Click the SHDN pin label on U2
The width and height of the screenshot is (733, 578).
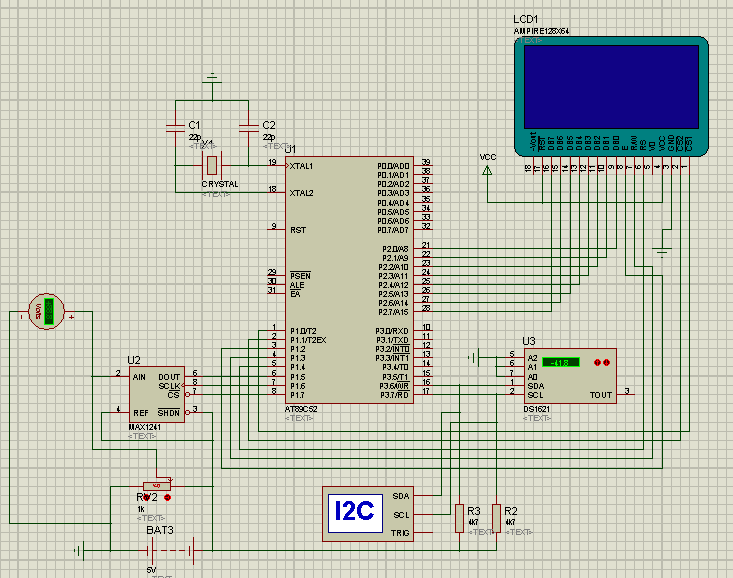click(x=169, y=413)
